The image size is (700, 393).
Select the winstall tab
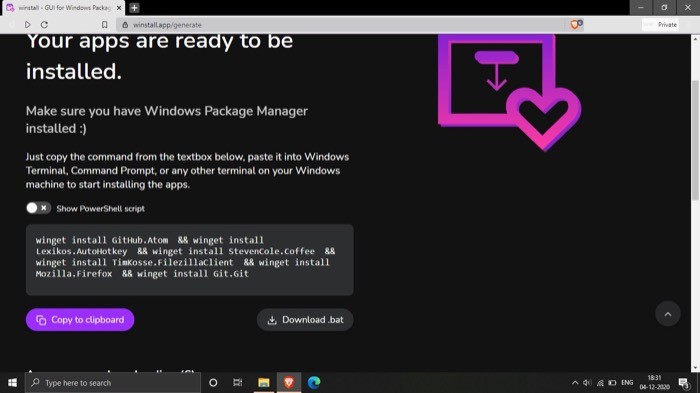pos(64,8)
